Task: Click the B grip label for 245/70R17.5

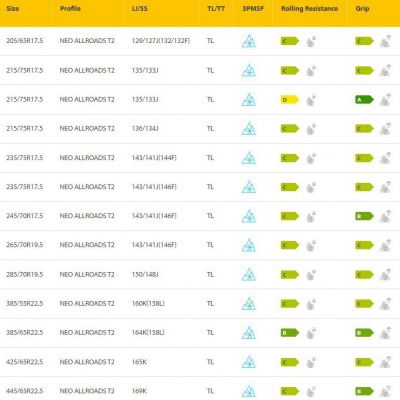Action: coord(364,216)
